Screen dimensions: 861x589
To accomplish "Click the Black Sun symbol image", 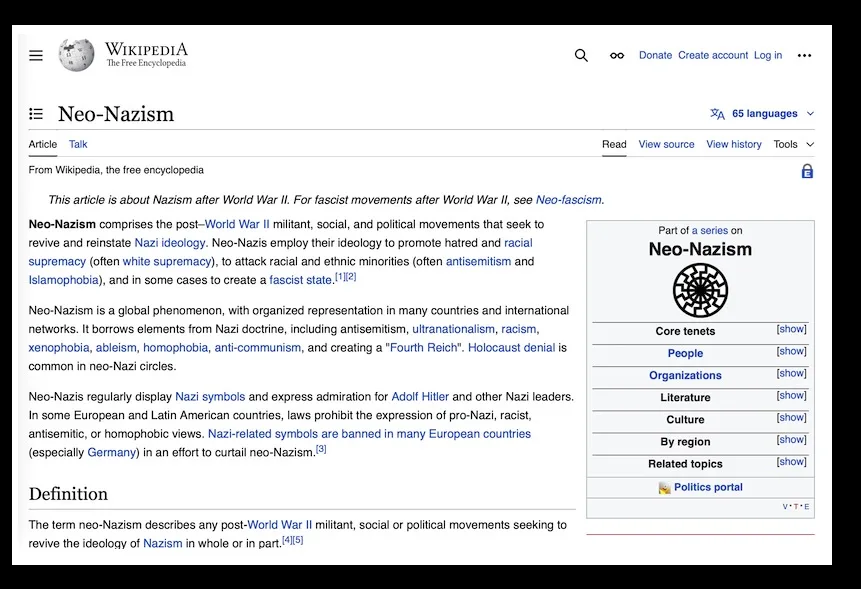I will click(700, 290).
